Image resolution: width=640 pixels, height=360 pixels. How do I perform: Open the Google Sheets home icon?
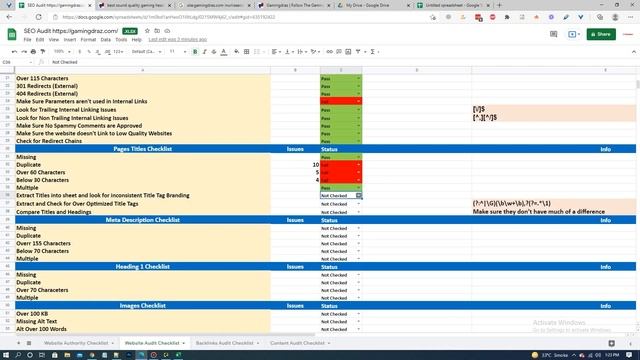coord(12,34)
